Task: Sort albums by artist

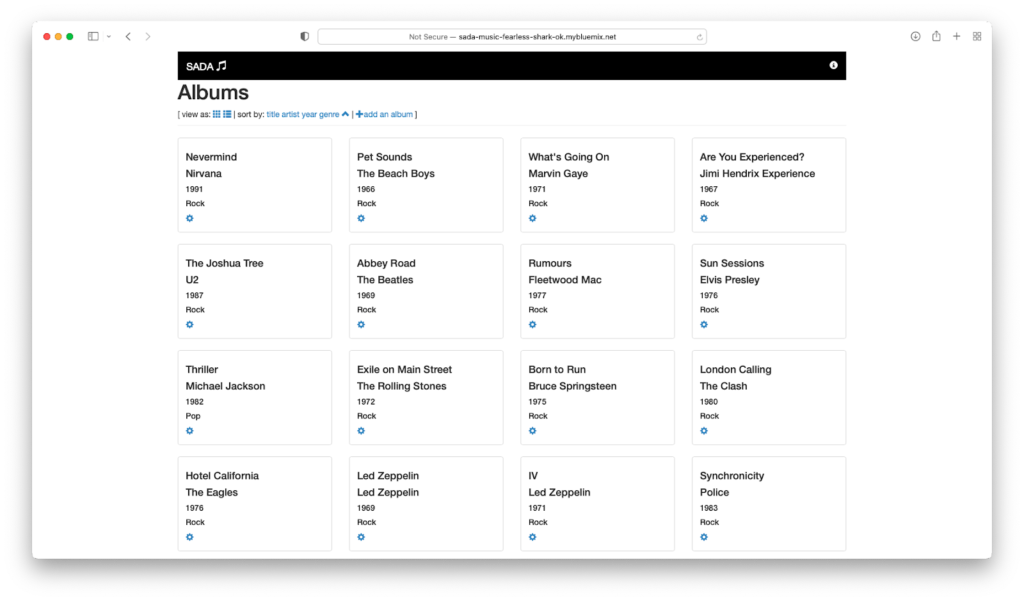Action: 290,114
